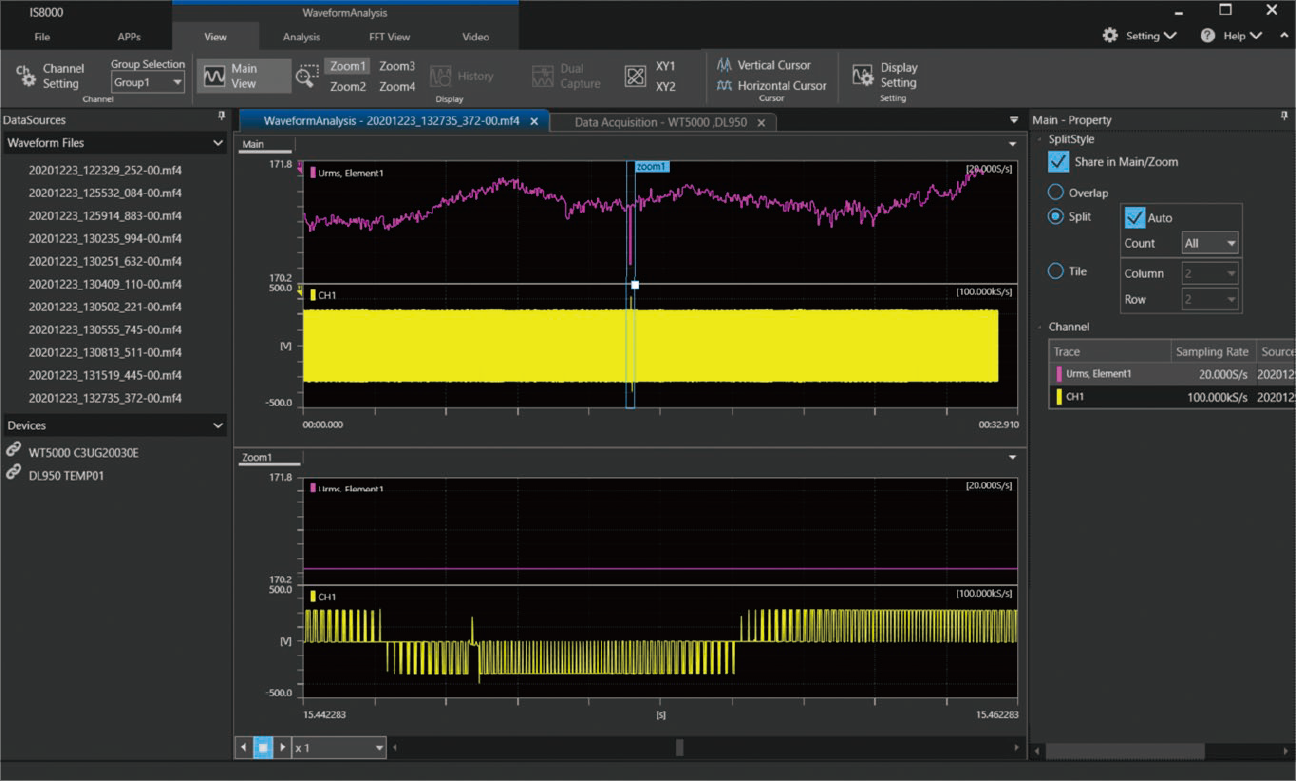The height and width of the screenshot is (781, 1296).
Task: Open the XY1 view
Action: (x=658, y=65)
